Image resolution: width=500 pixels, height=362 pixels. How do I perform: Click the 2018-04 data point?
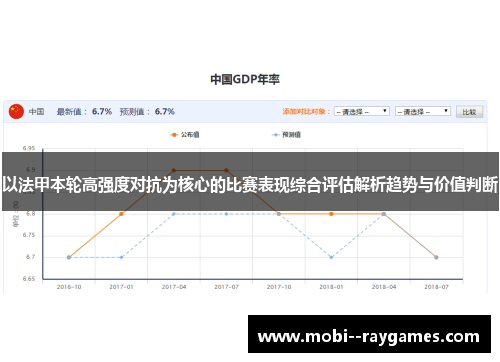click(384, 214)
